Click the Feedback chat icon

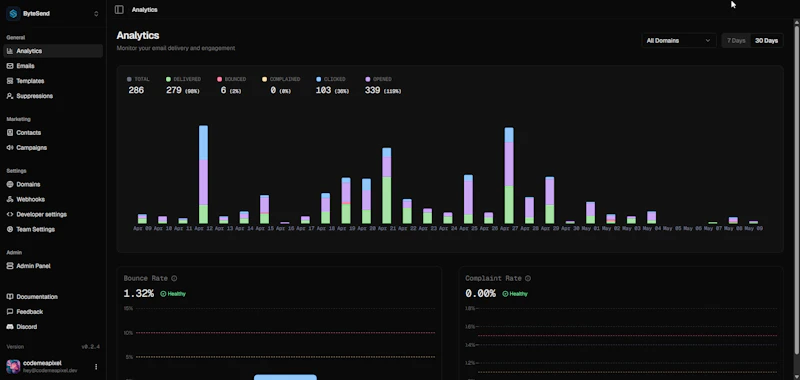click(x=10, y=312)
